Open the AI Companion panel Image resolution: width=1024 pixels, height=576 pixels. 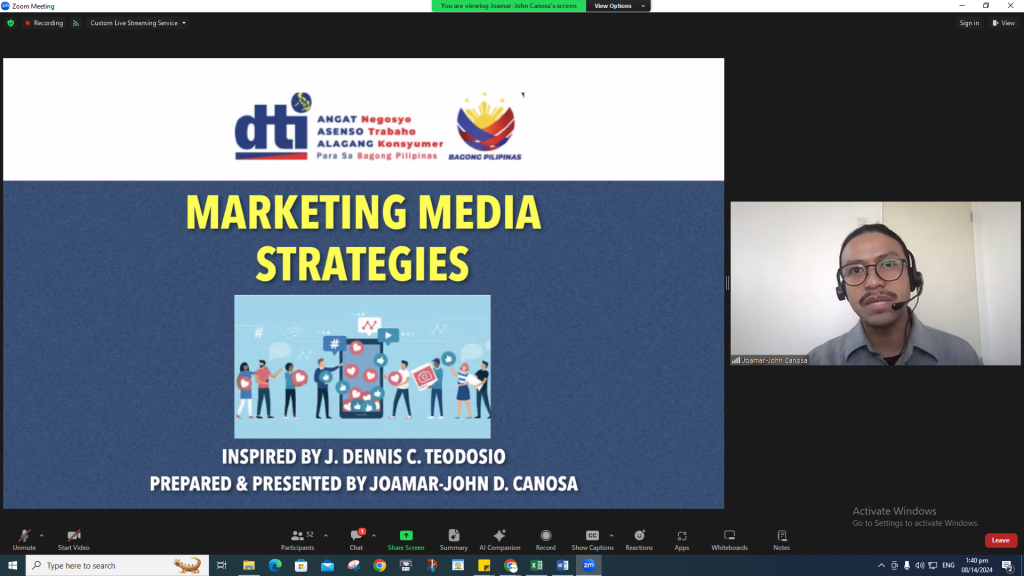coord(500,540)
